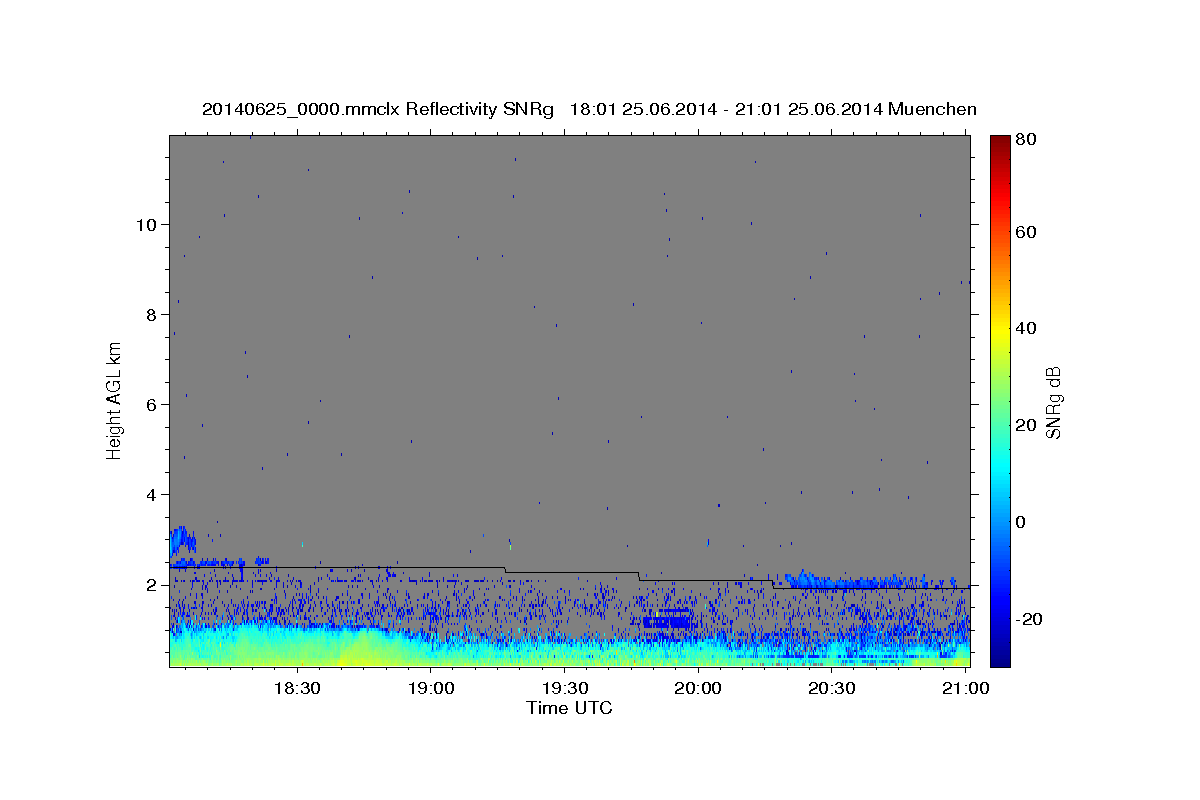Click the height axis label 10

tap(146, 224)
